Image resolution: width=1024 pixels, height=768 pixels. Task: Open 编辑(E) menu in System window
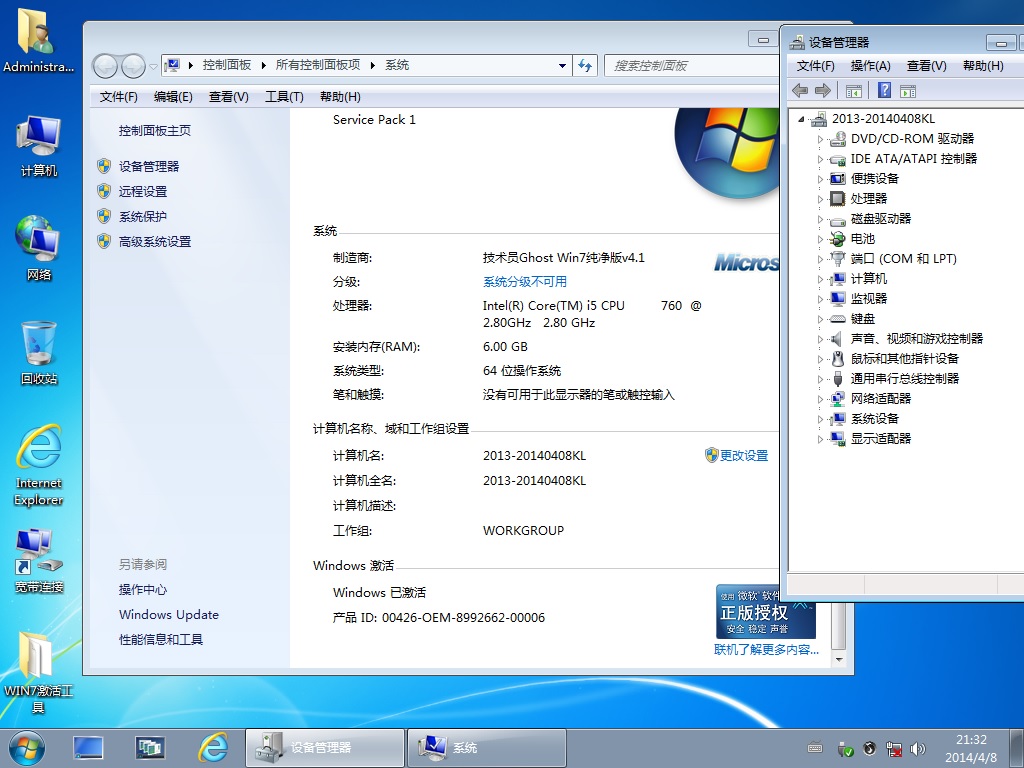[173, 97]
